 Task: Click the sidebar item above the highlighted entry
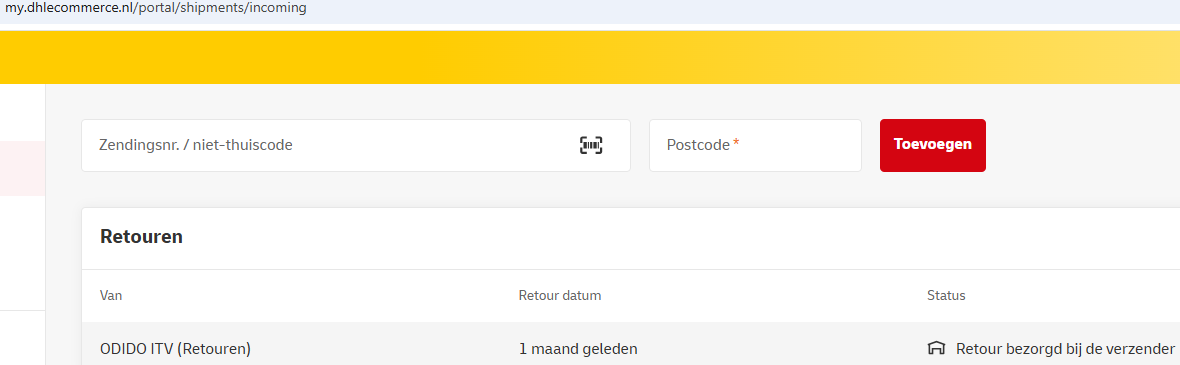point(23,113)
